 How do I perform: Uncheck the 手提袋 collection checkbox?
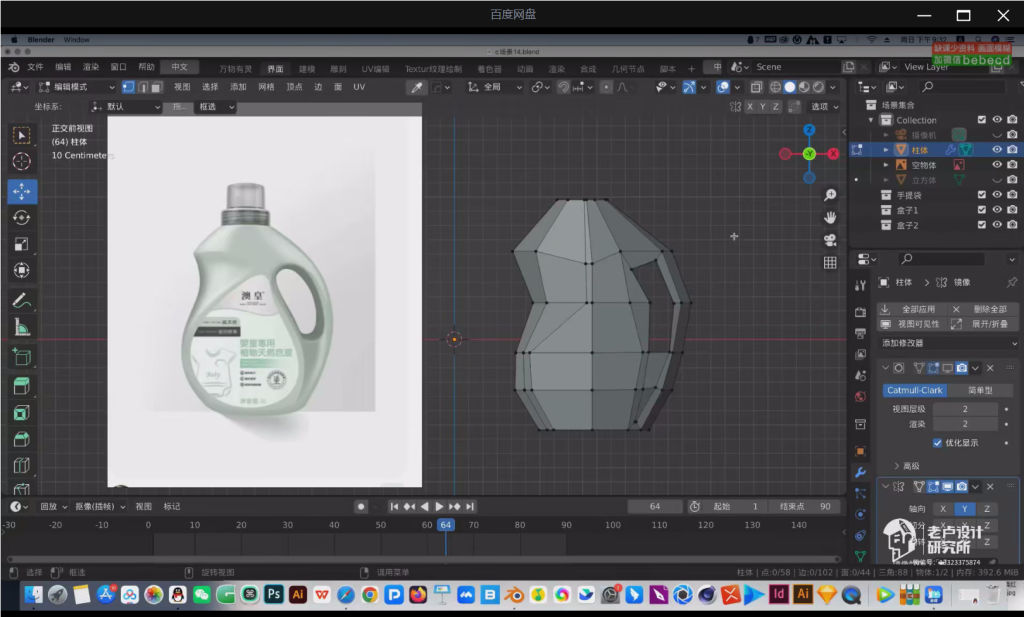(982, 195)
